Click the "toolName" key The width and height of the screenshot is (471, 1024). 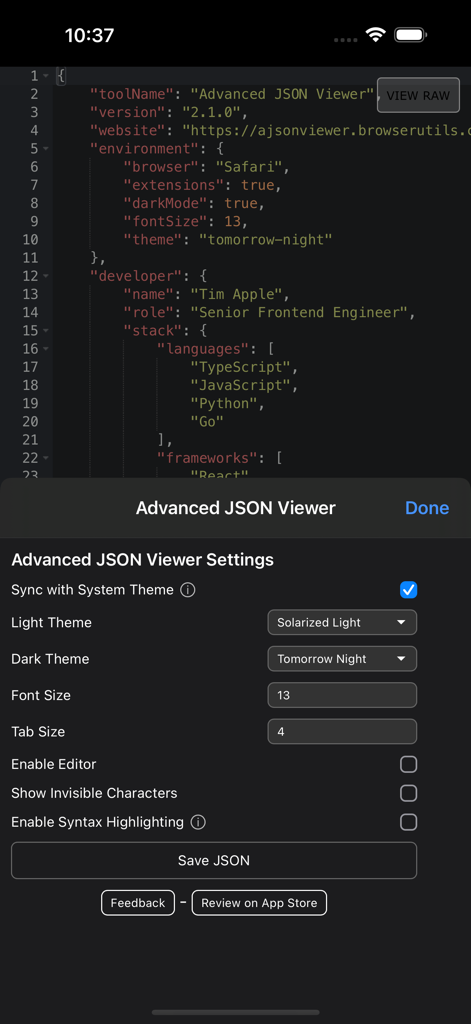point(132,94)
